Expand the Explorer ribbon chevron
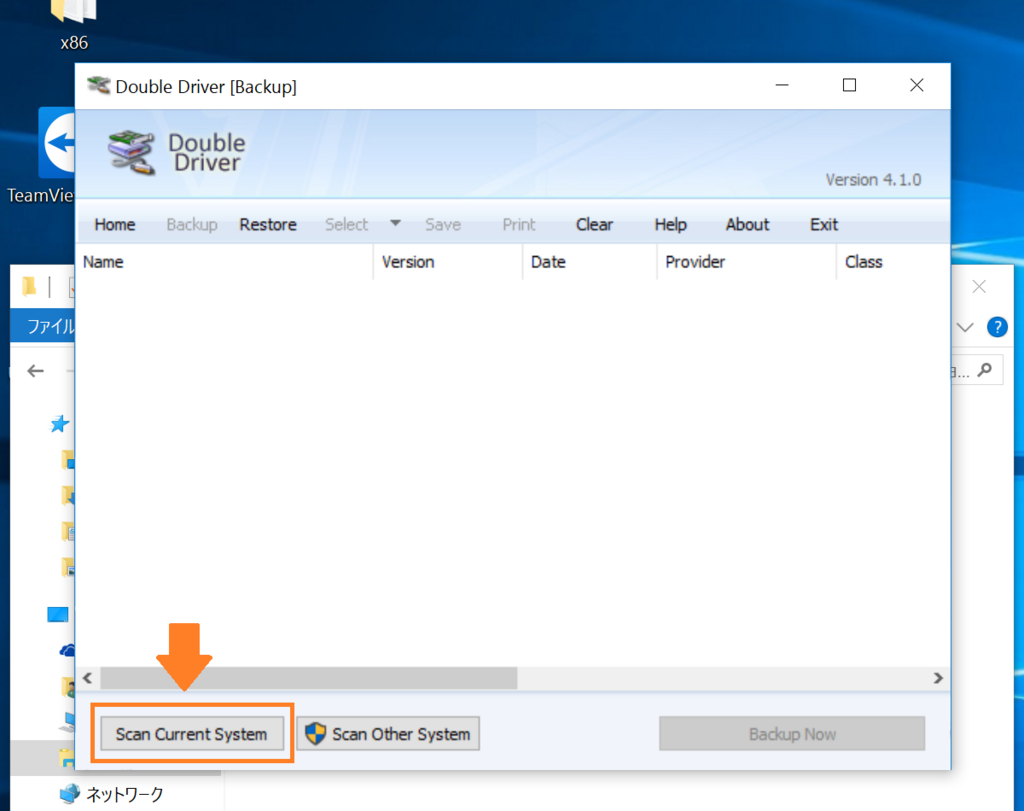 point(965,327)
